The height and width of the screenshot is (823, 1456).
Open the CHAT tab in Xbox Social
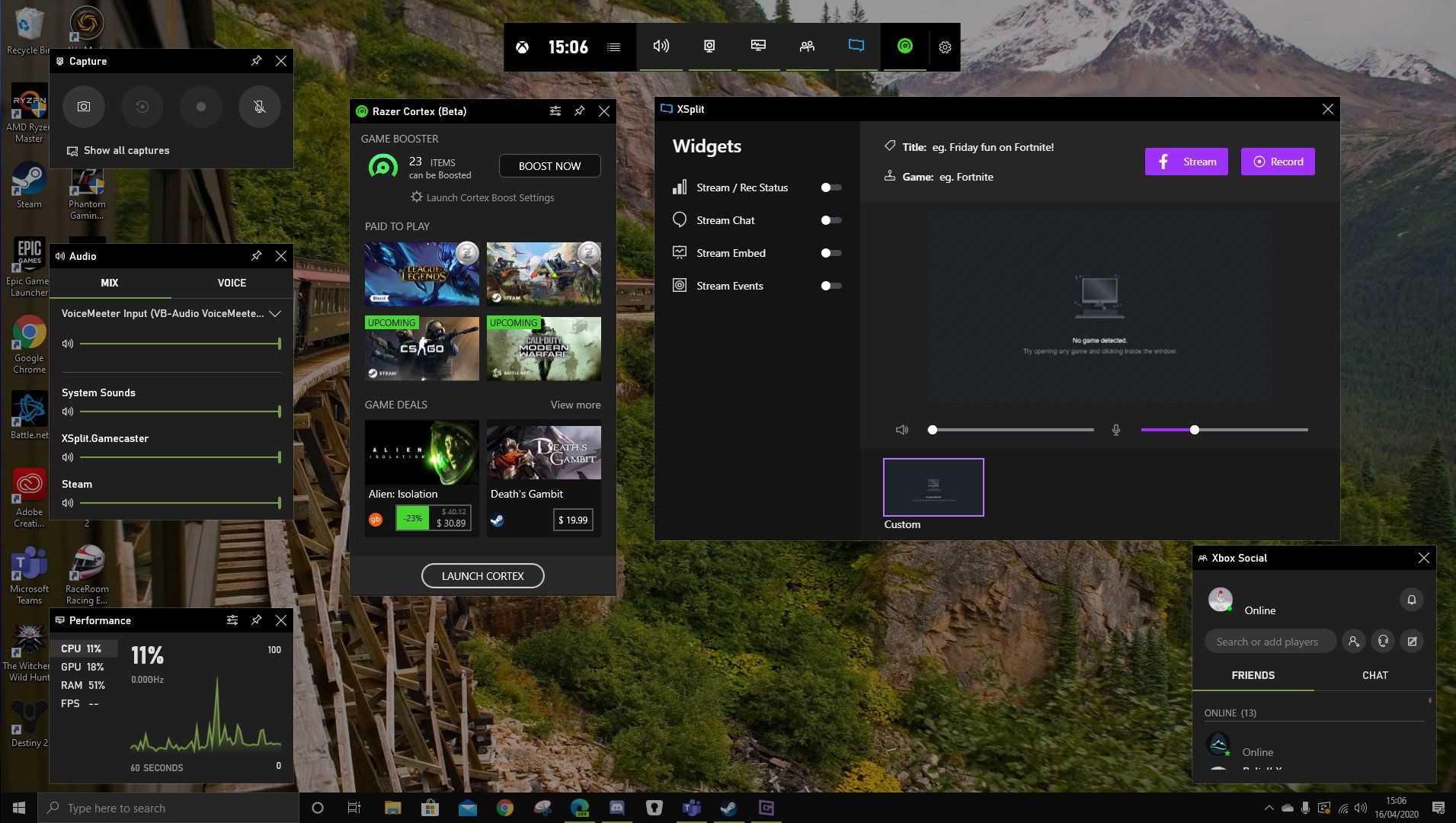point(1374,675)
